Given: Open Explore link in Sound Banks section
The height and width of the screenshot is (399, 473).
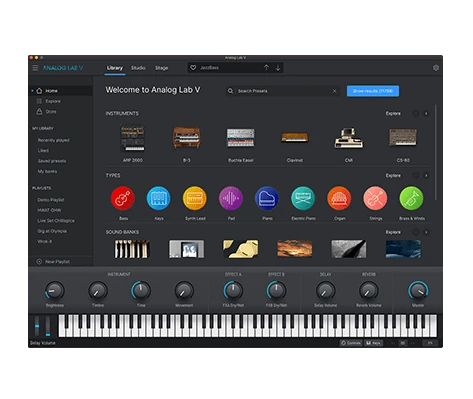Looking at the screenshot, I should tap(393, 232).
